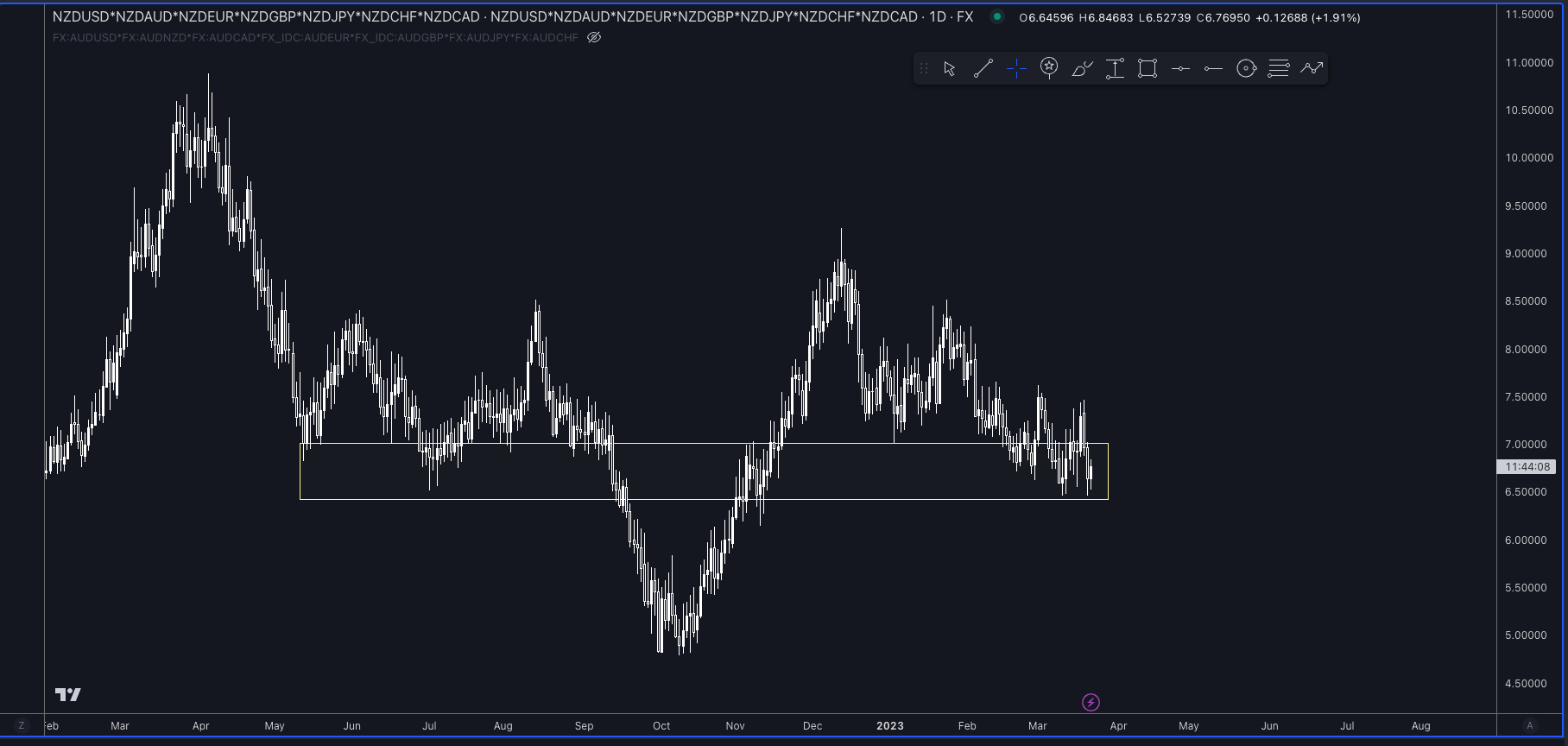Click the purple lightning event marker
Screen dimensions: 1568x746
[x=1091, y=703]
